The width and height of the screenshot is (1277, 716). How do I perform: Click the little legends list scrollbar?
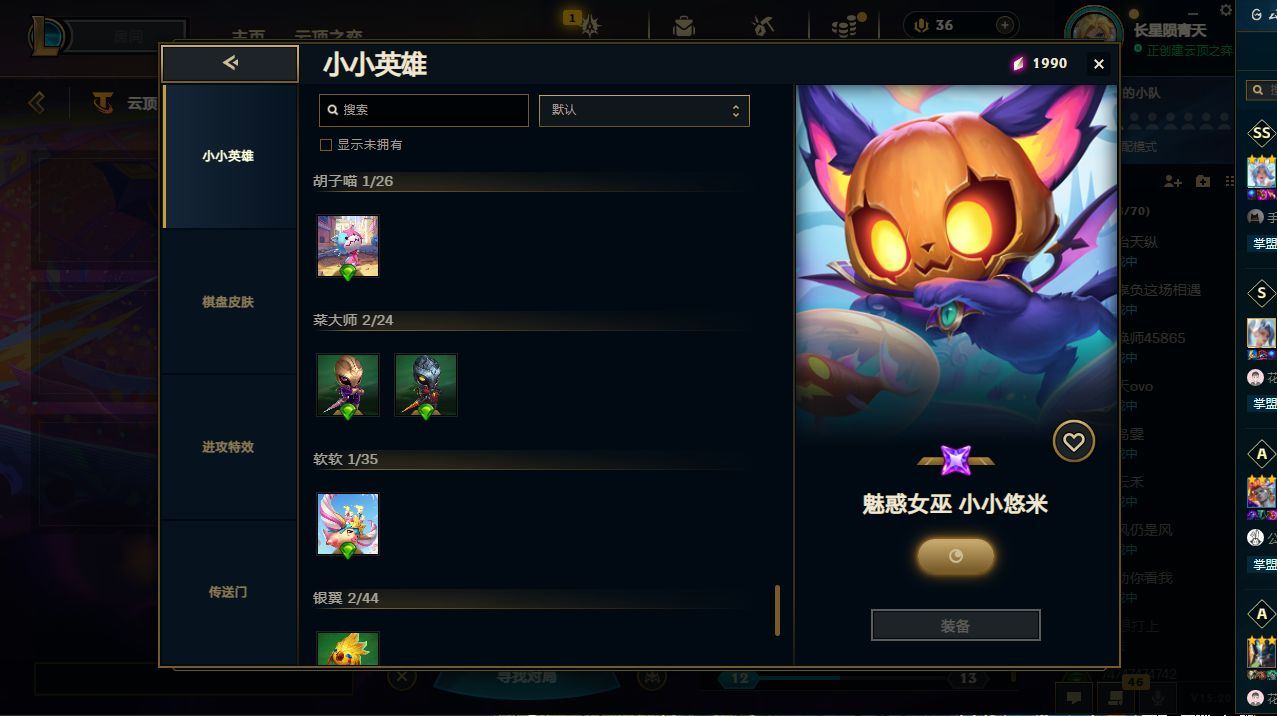[777, 610]
